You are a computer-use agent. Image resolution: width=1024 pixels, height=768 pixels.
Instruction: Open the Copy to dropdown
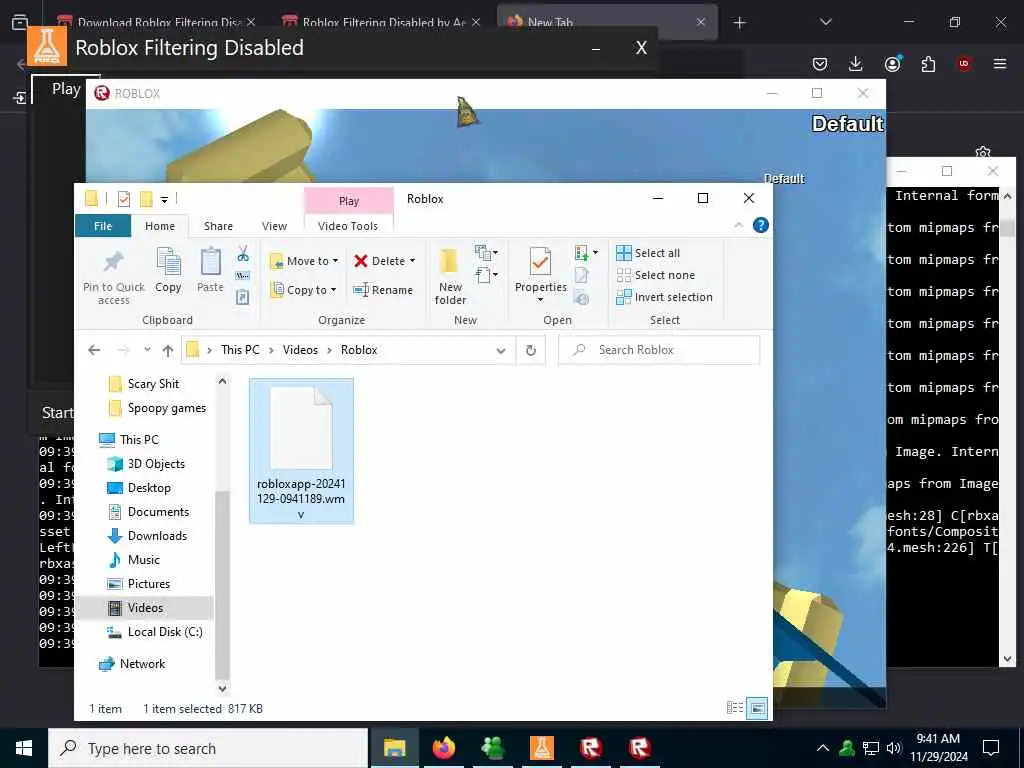(304, 290)
